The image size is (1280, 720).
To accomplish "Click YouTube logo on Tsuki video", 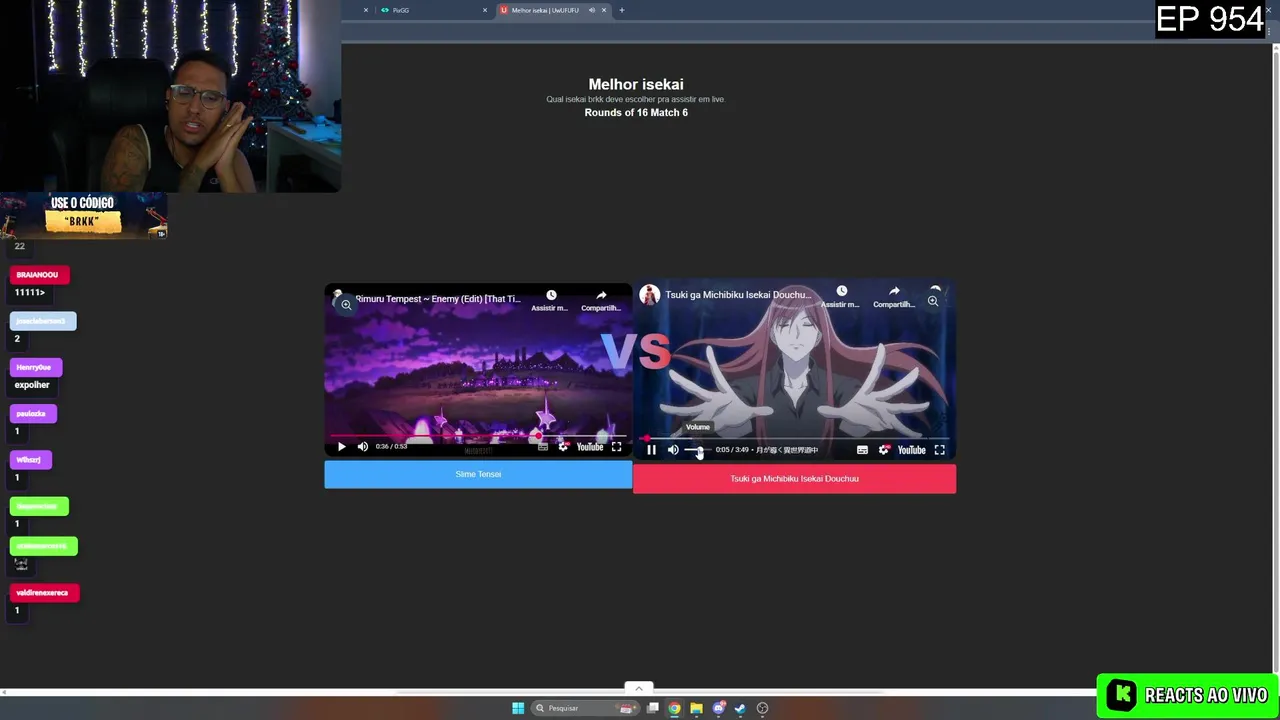I will click(x=911, y=450).
